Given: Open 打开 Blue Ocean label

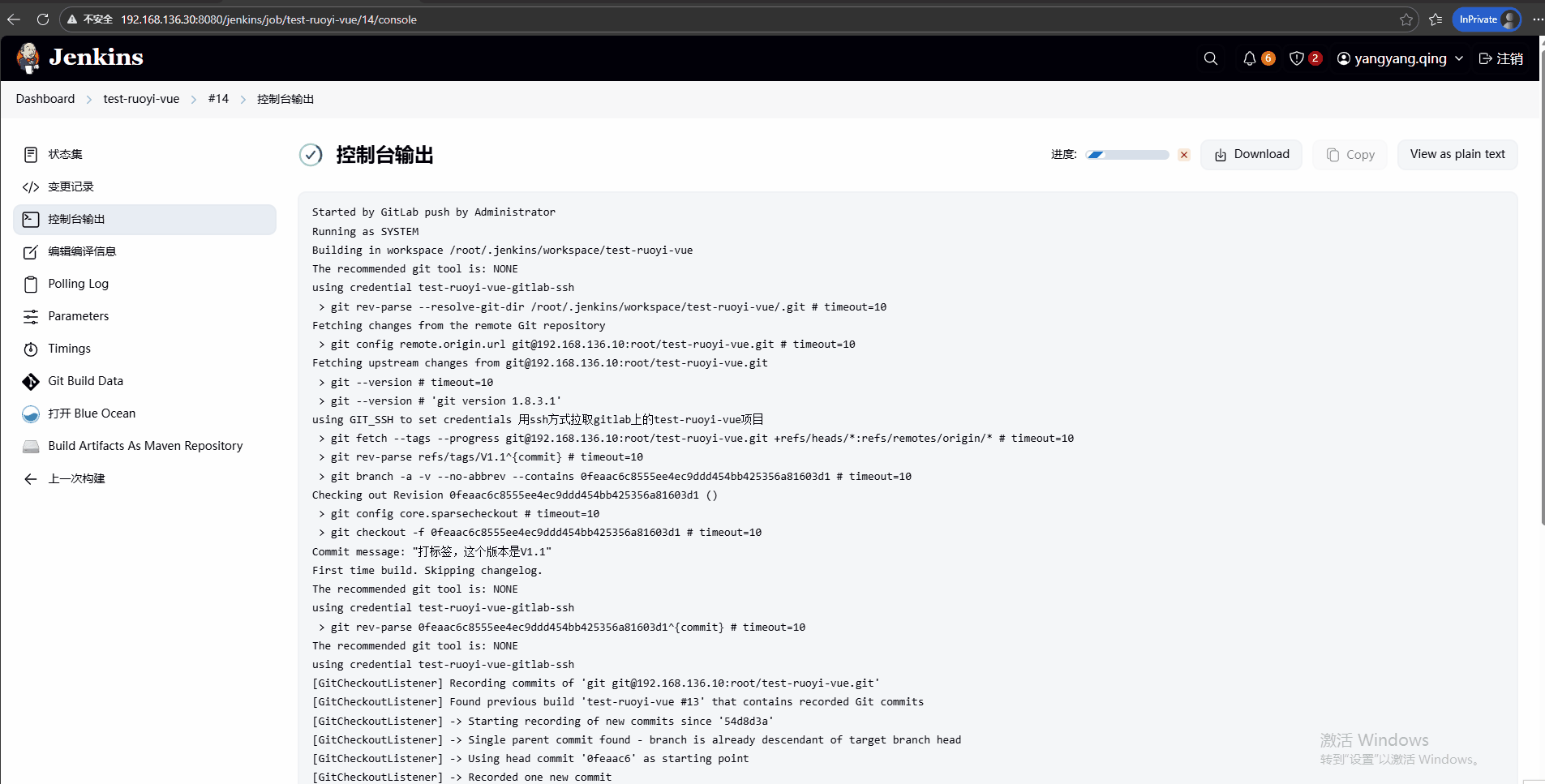Looking at the screenshot, I should [92, 413].
